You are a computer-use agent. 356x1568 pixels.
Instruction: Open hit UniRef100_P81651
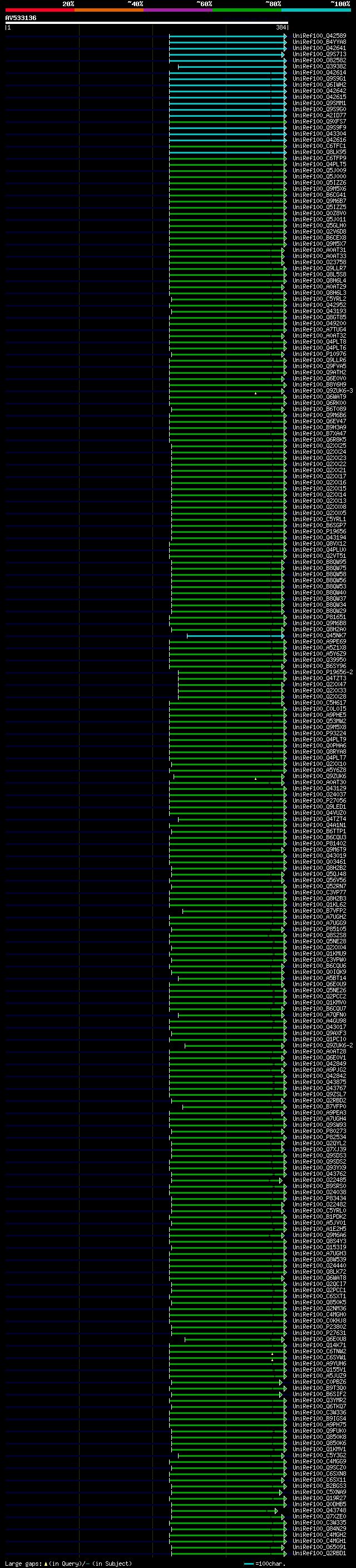click(x=319, y=617)
